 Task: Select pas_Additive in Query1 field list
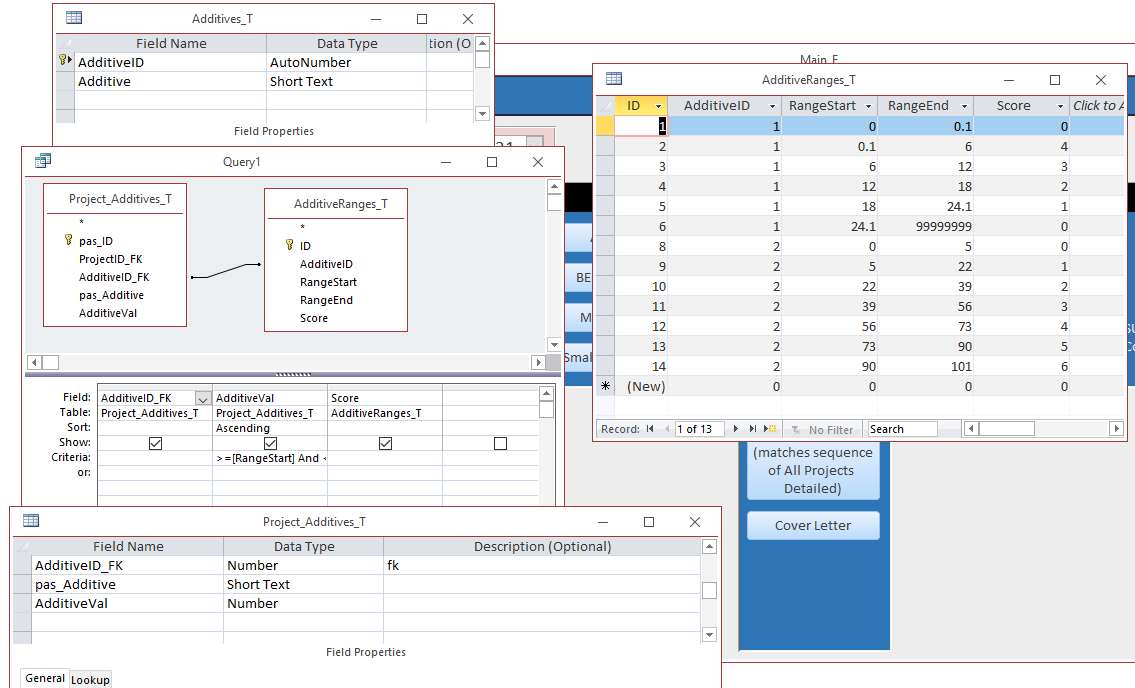[x=111, y=295]
